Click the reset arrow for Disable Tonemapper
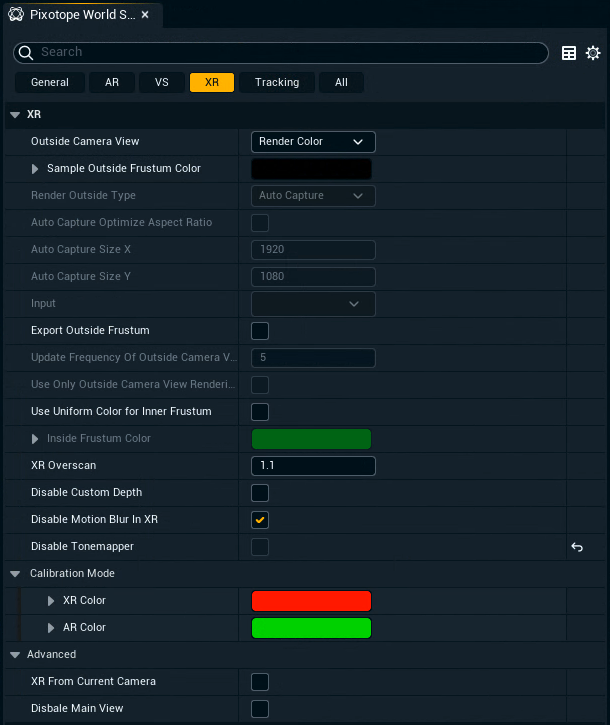The width and height of the screenshot is (610, 725). (577, 547)
